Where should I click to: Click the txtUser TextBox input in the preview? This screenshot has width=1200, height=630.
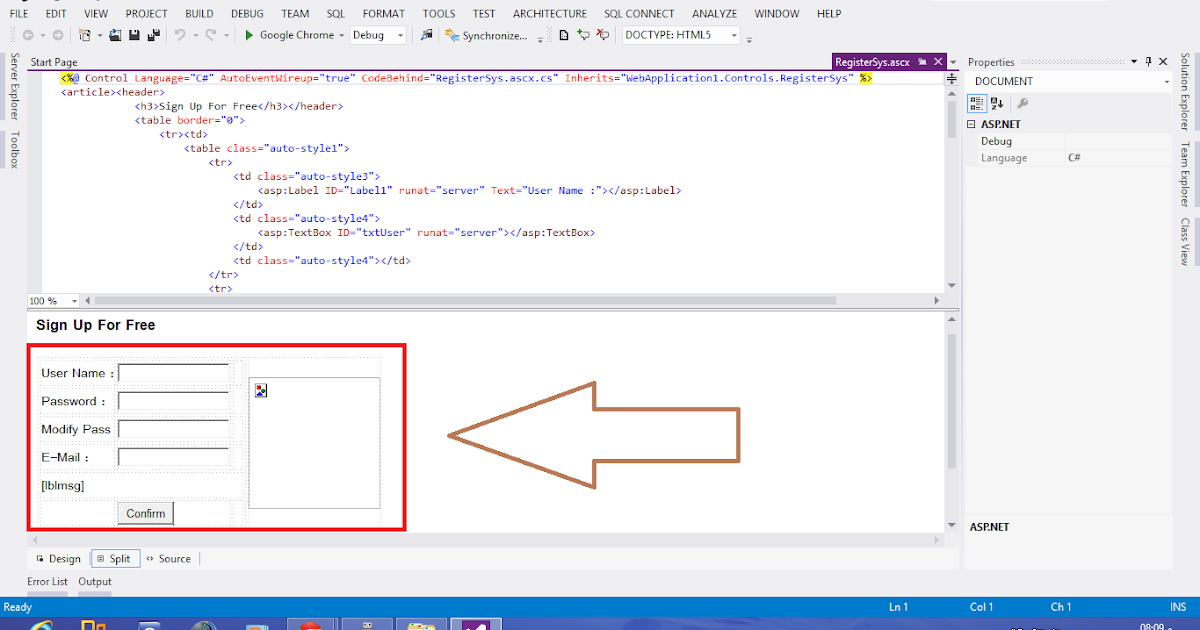click(x=172, y=372)
